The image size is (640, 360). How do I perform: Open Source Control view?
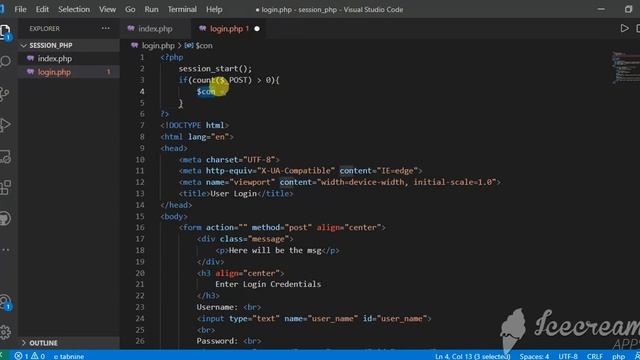coord(5,94)
